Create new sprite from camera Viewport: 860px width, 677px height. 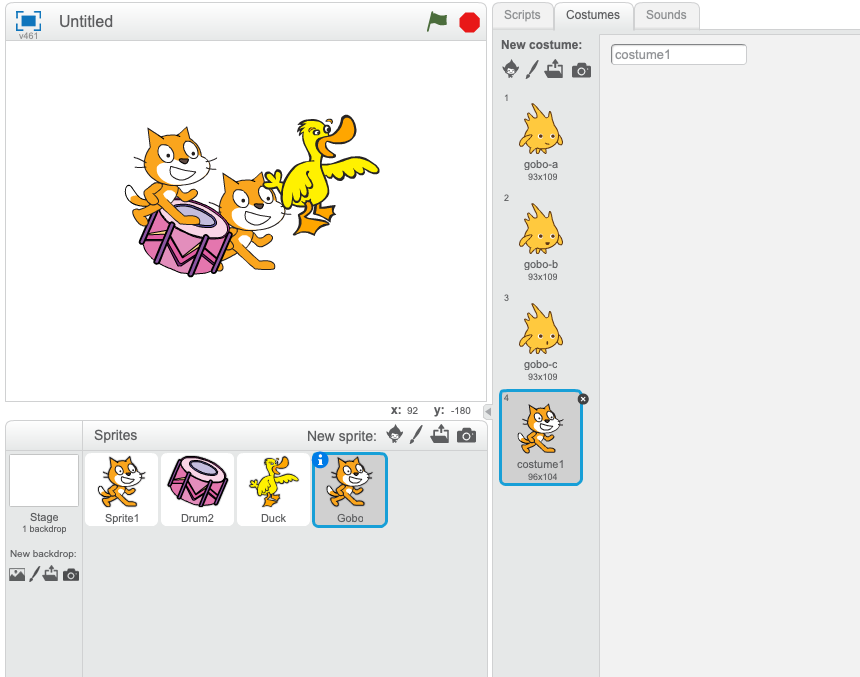(x=466, y=435)
